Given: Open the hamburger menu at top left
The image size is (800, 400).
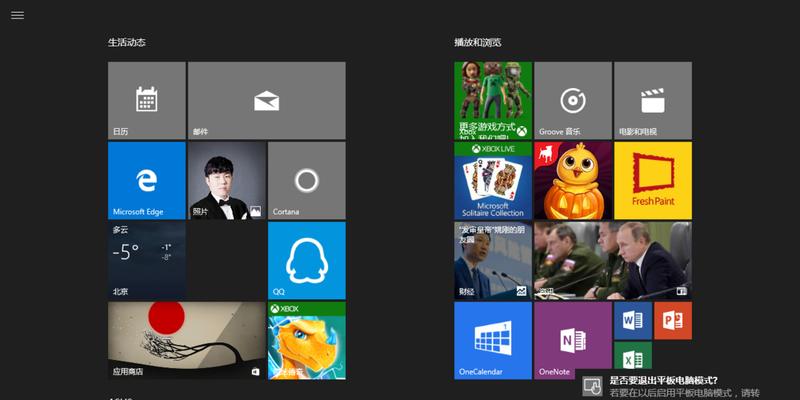Looking at the screenshot, I should [x=17, y=15].
